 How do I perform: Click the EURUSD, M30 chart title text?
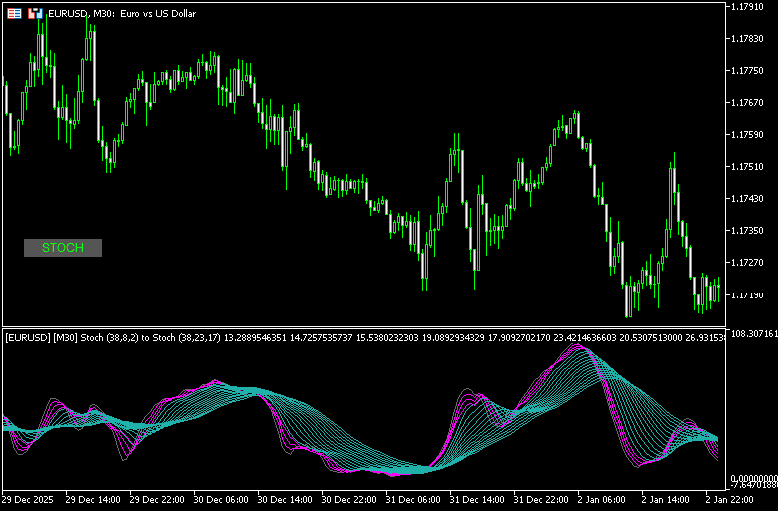108,14
